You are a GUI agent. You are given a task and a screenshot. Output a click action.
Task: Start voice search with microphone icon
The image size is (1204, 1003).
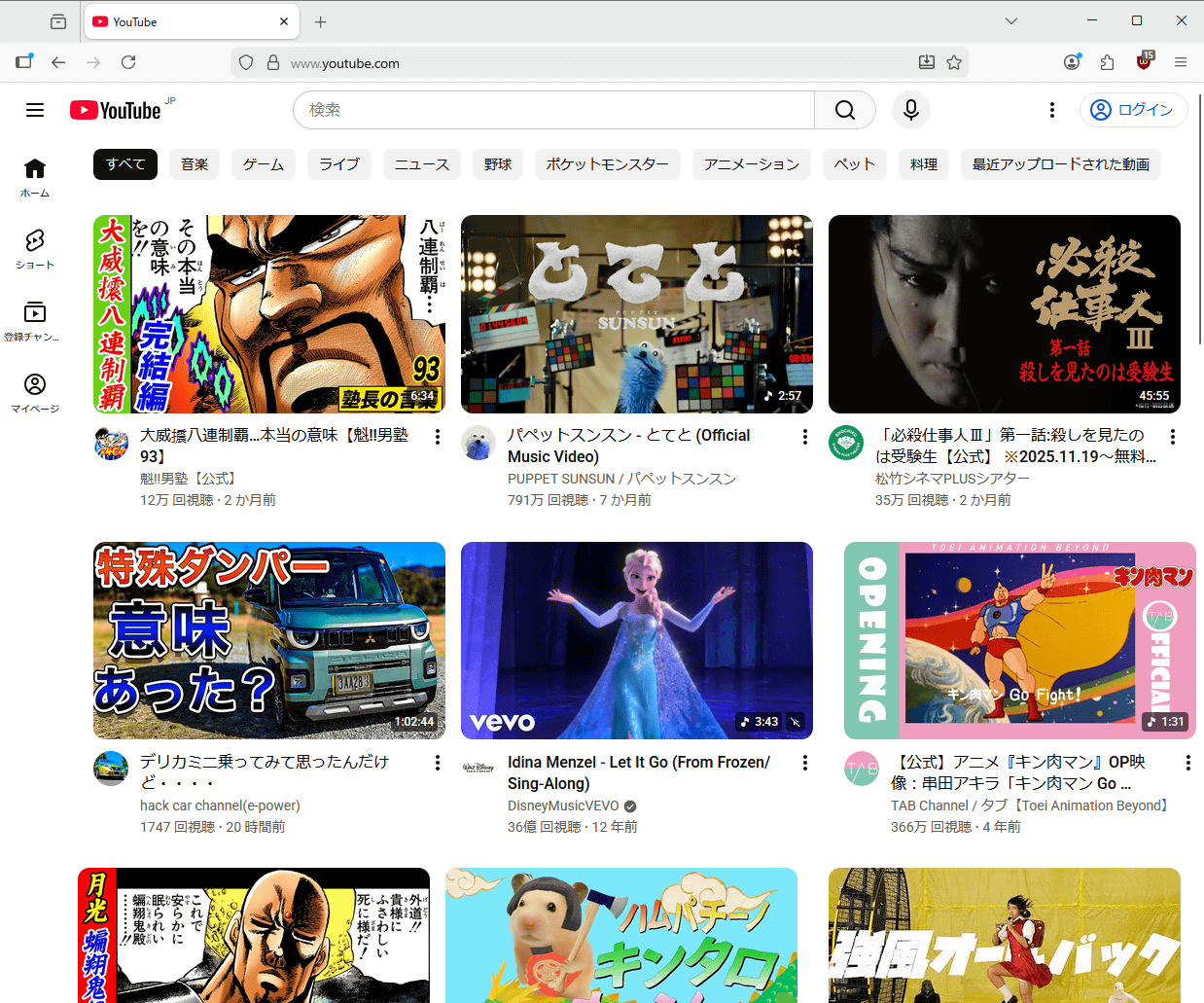910,110
